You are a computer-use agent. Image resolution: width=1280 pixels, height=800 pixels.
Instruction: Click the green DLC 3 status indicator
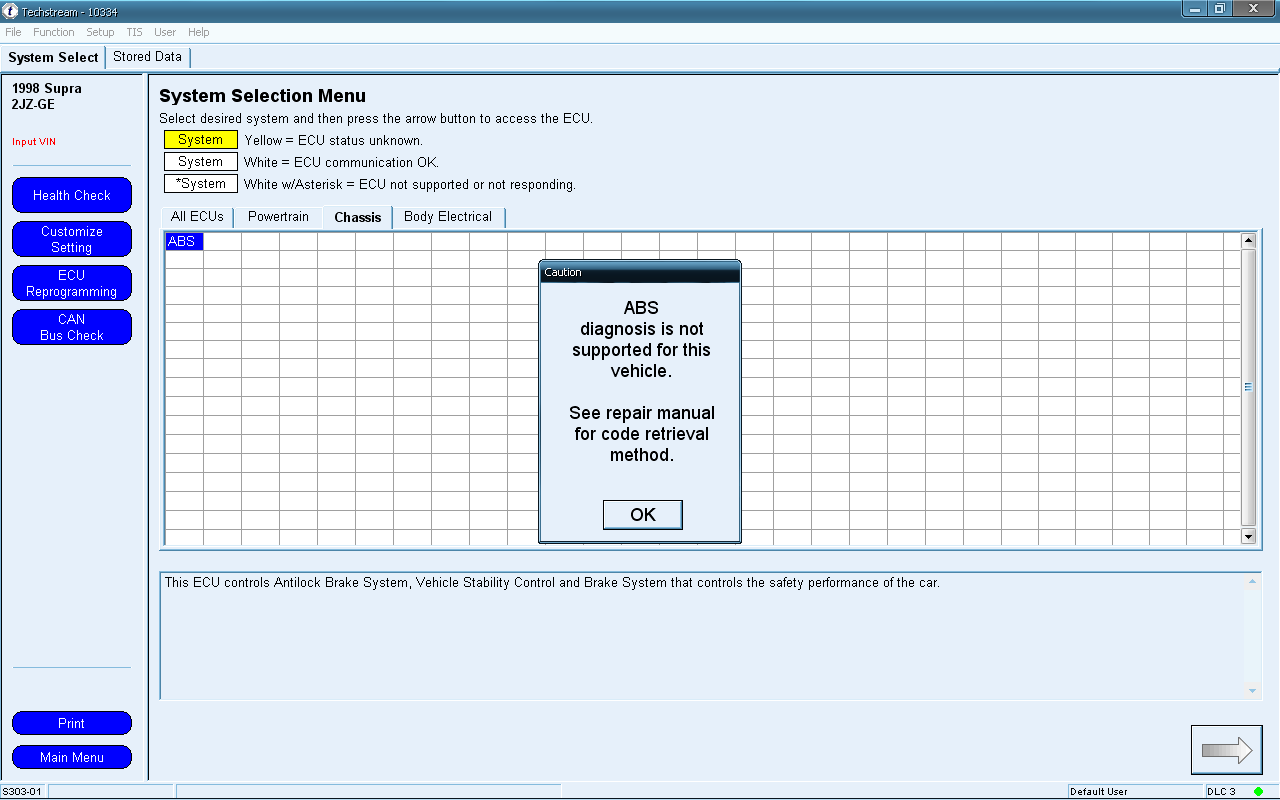coord(1259,792)
